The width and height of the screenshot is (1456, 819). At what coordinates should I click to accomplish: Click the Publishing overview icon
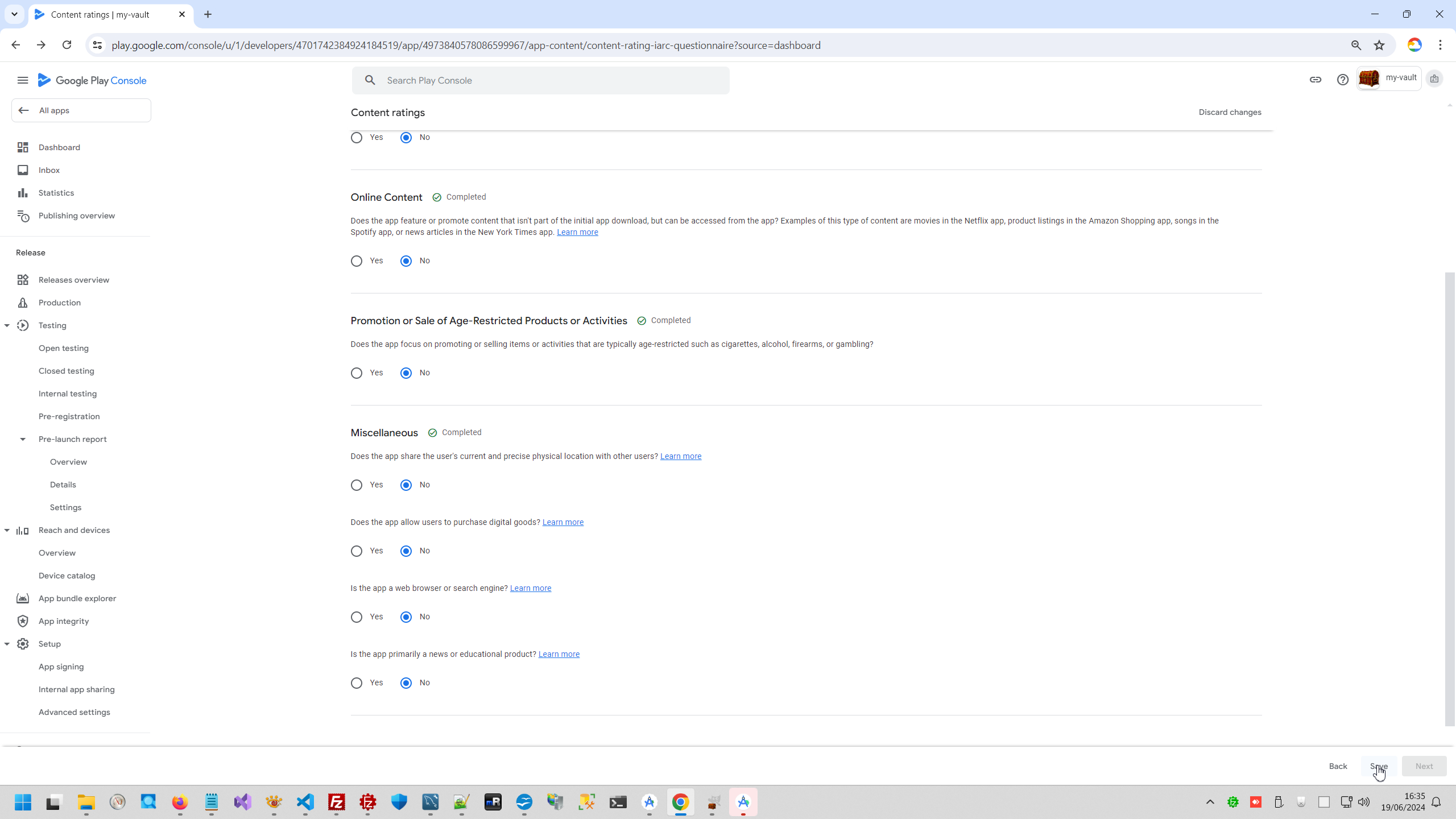[x=23, y=216]
